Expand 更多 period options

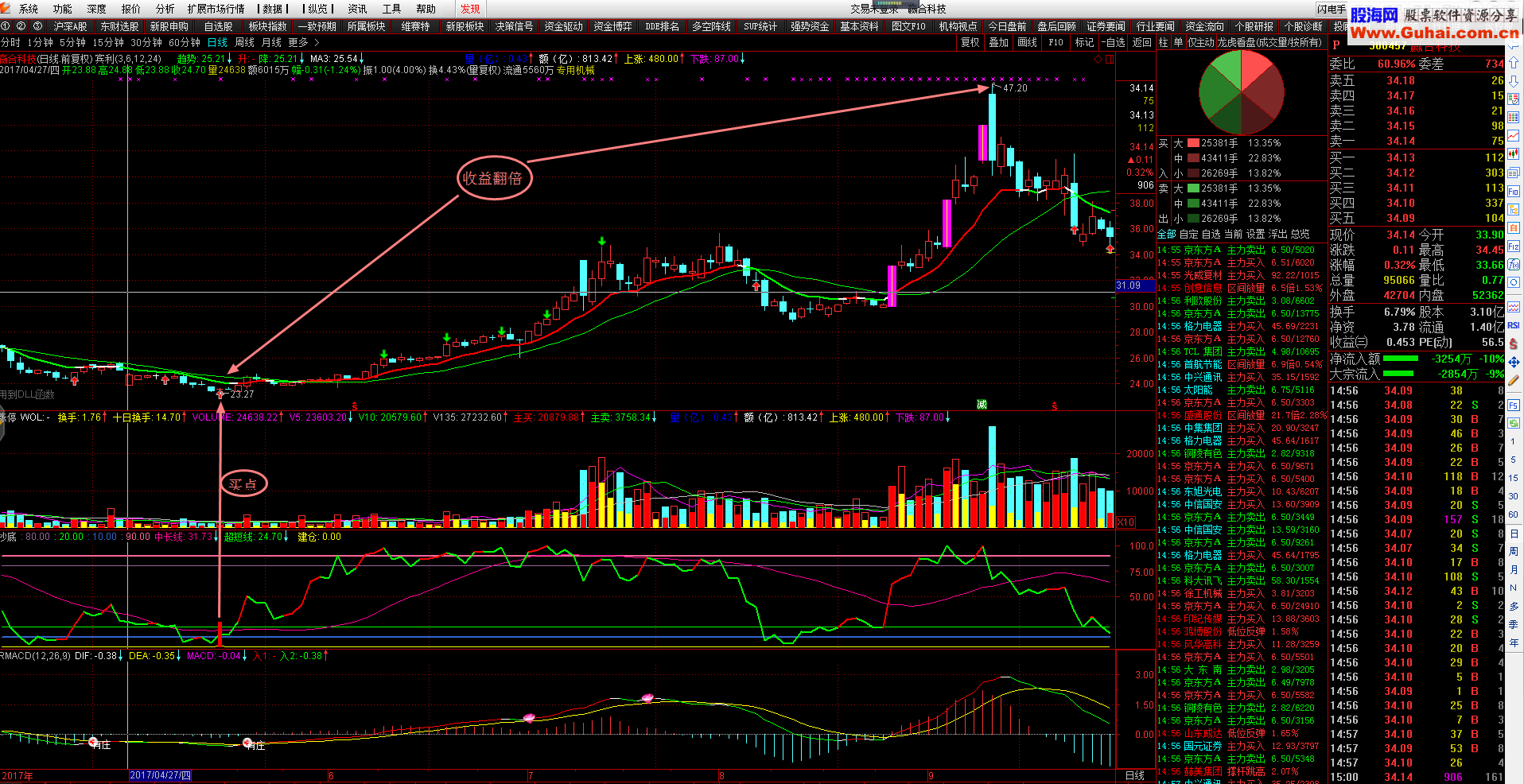tap(304, 42)
